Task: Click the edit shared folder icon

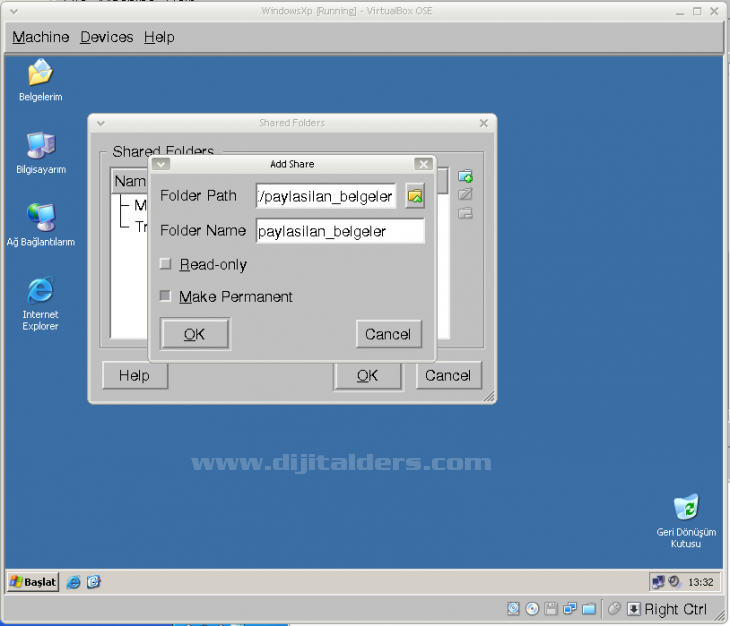Action: tap(465, 194)
